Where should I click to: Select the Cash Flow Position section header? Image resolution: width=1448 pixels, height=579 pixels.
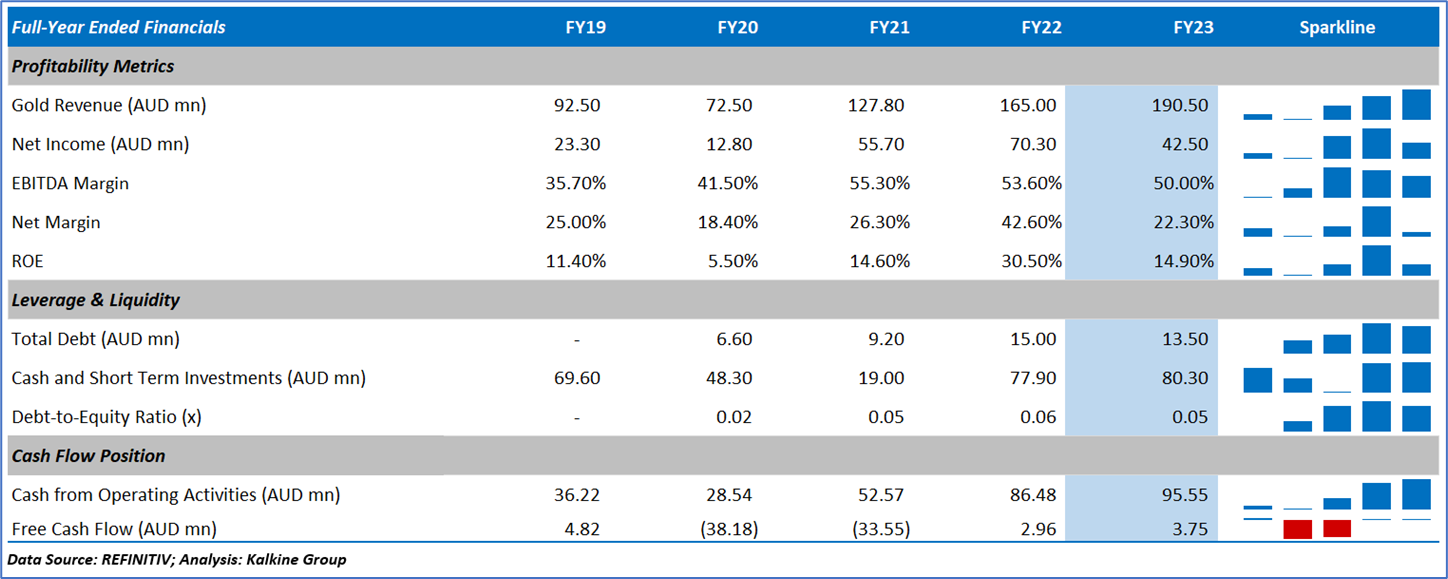point(88,456)
